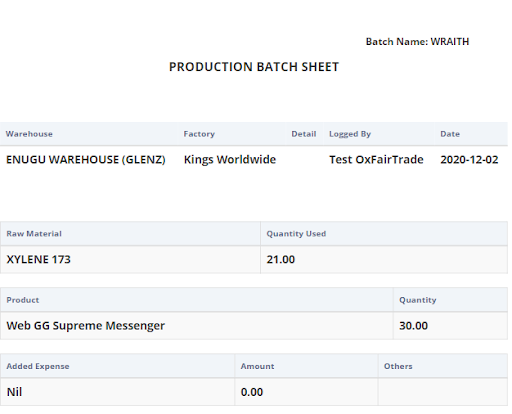This screenshot has width=512, height=414.
Task: Select the Web GG Supreme Messenger product
Action: pos(86,326)
